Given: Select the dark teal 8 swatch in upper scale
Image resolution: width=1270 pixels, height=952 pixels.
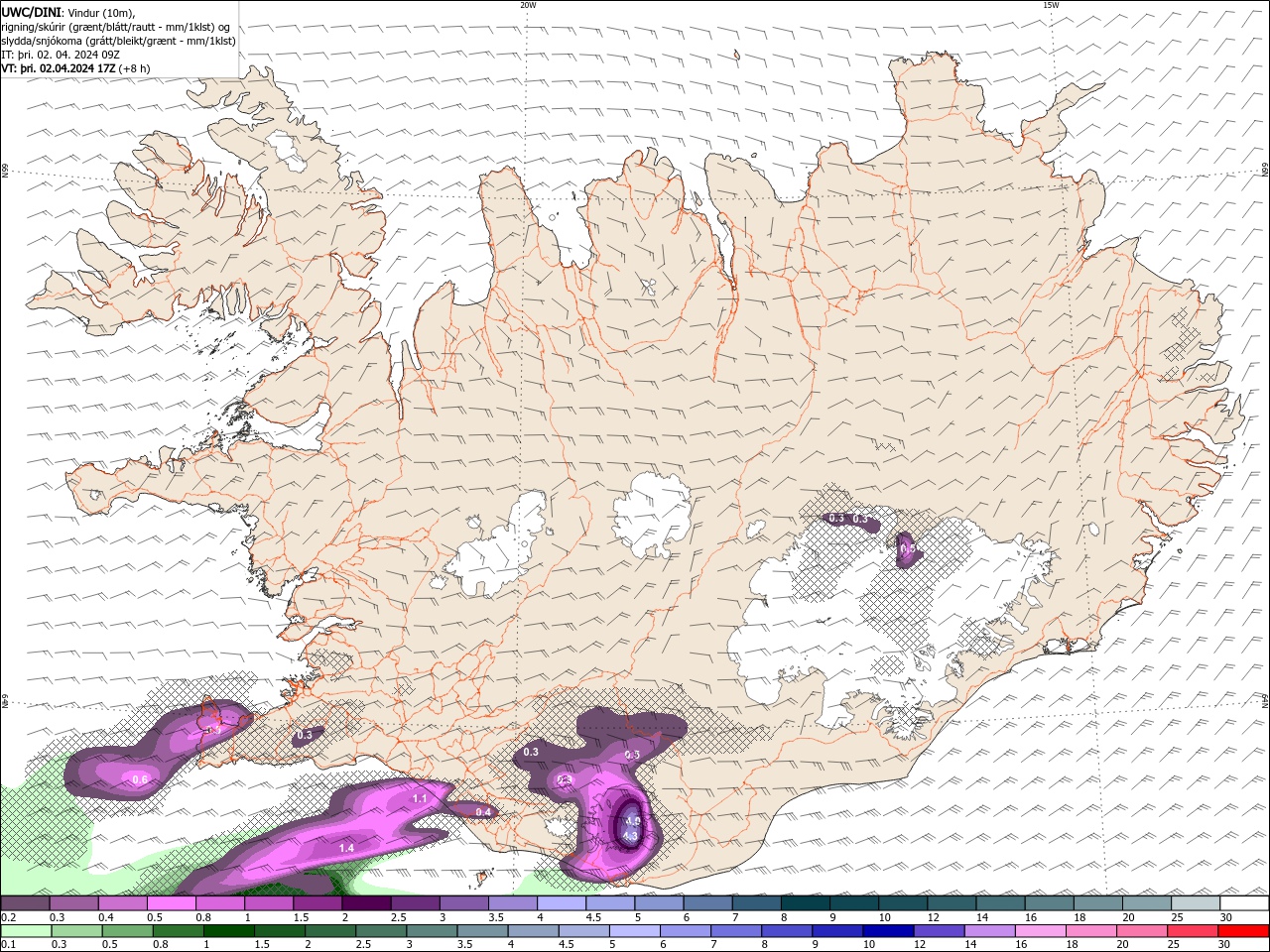Looking at the screenshot, I should pyautogui.click(x=805, y=903).
